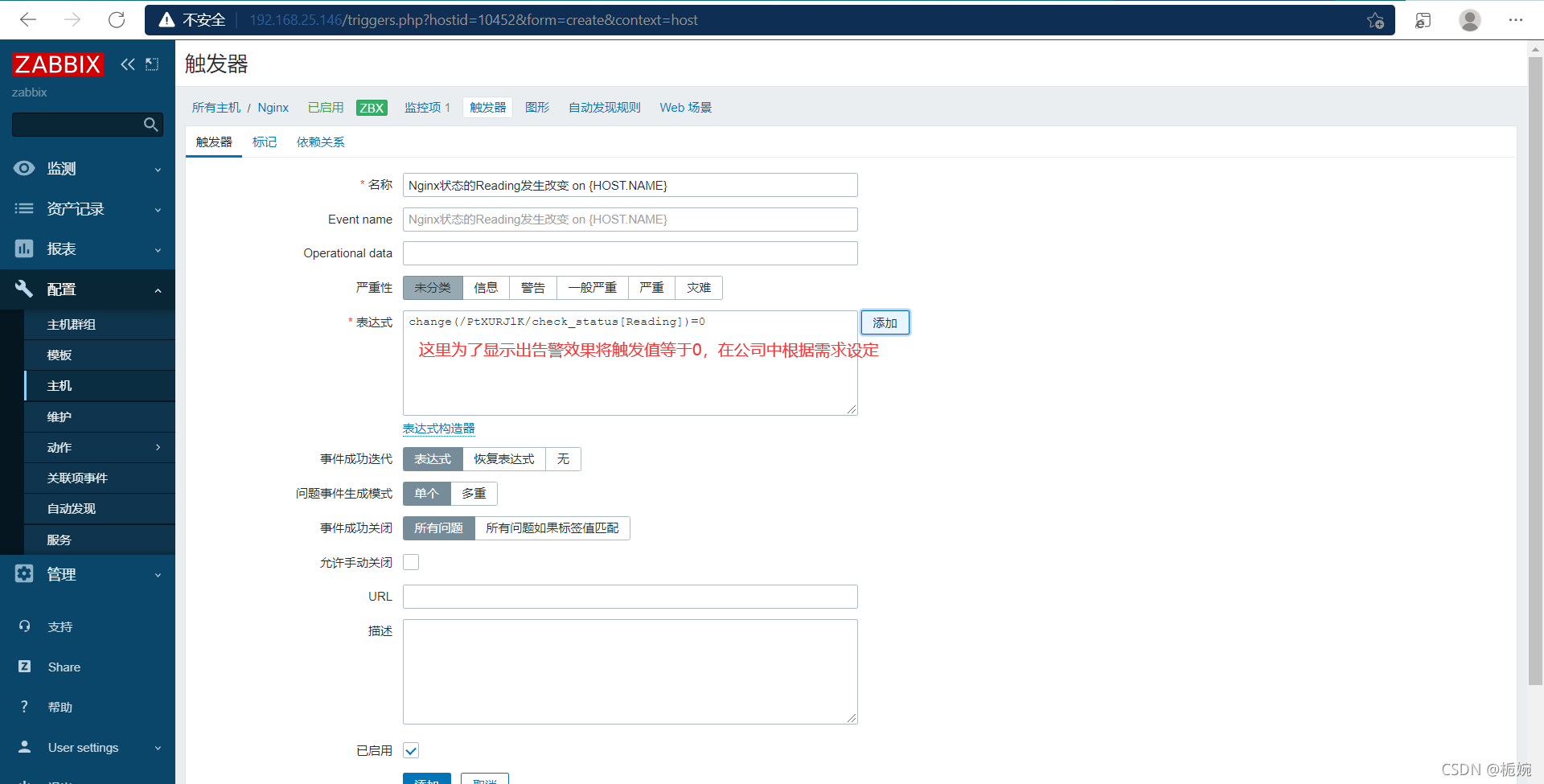
Task: Expand User settings menu chevron
Action: (158, 748)
